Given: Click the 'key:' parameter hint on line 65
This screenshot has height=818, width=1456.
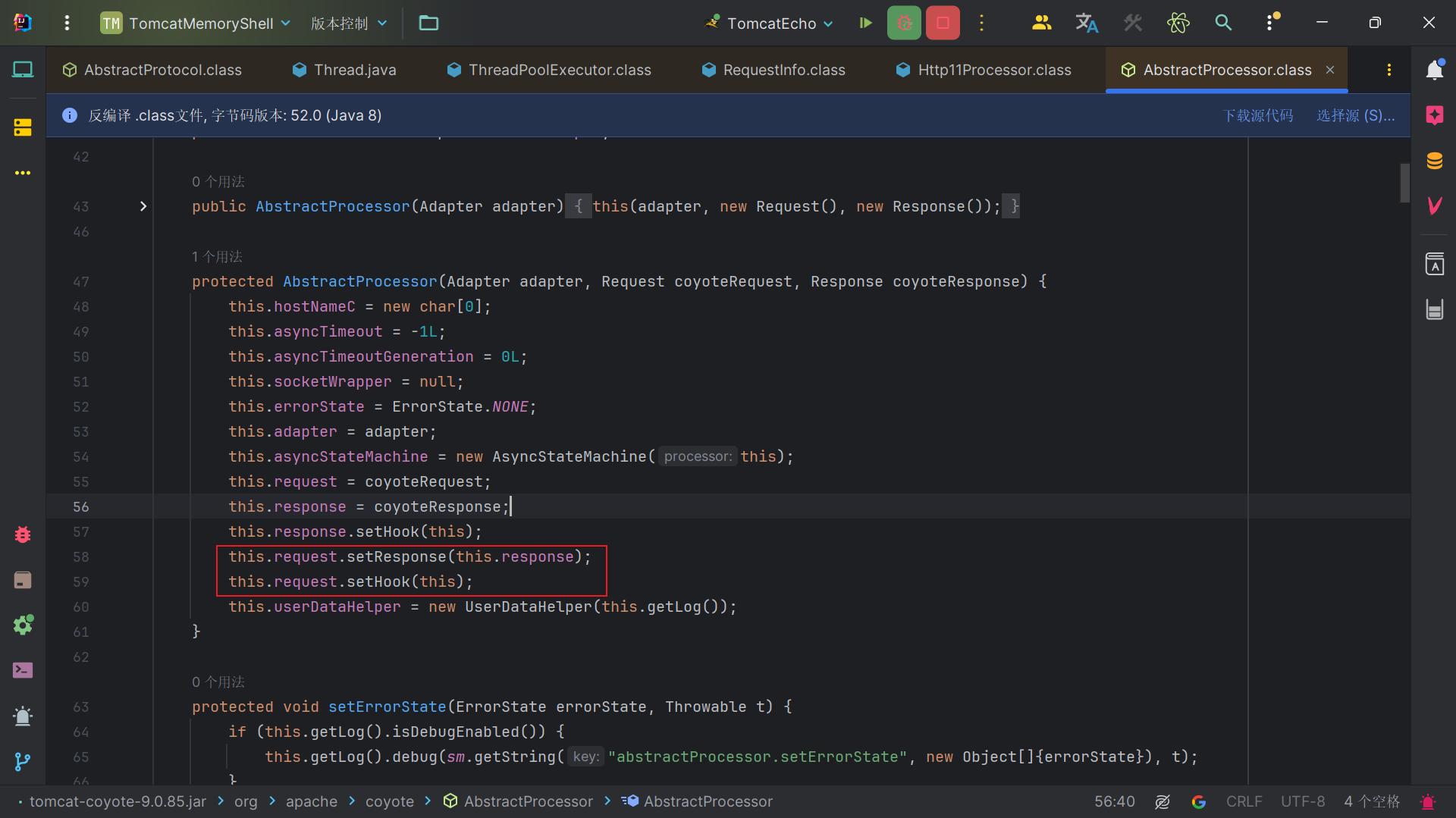Looking at the screenshot, I should 585,757.
